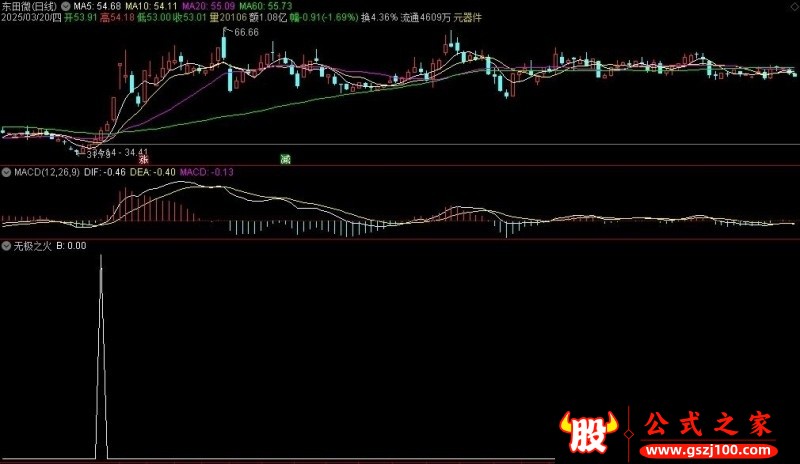The width and height of the screenshot is (800, 464).
Task: Click the float shares 流通4609万
Action: (x=426, y=18)
